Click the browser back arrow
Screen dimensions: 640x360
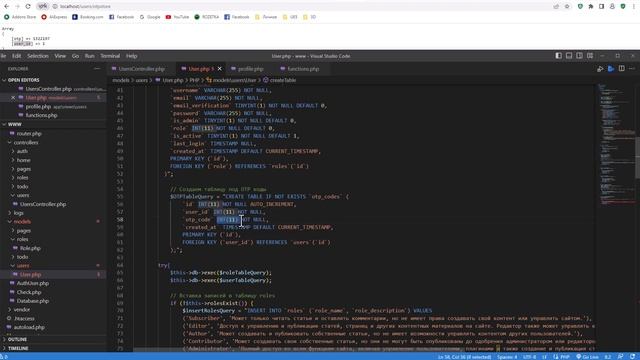(7, 6)
